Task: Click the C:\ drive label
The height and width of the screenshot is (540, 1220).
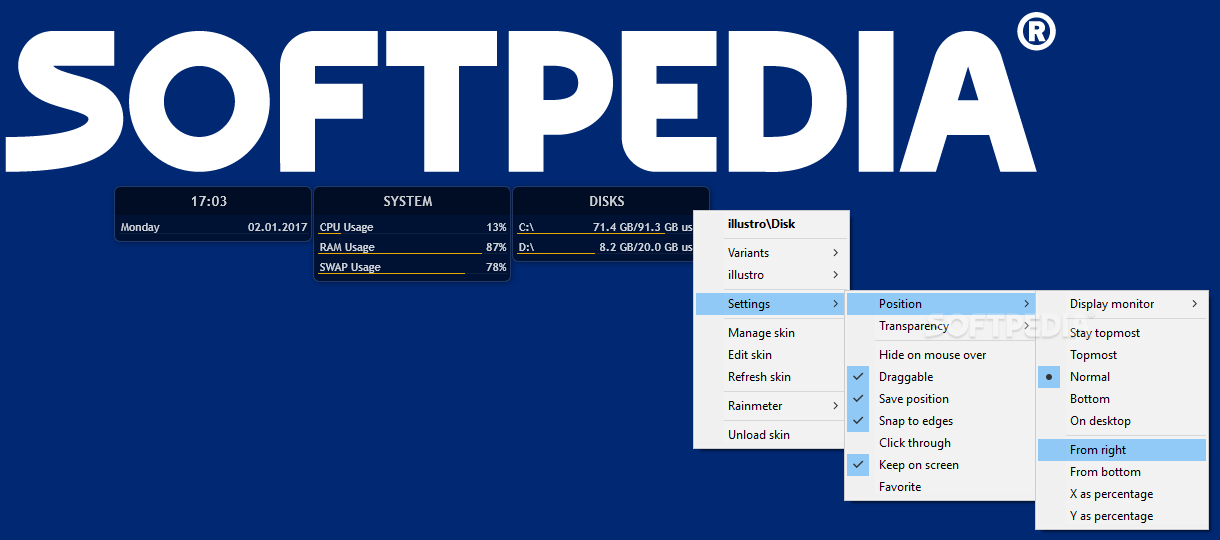Action: 526,227
